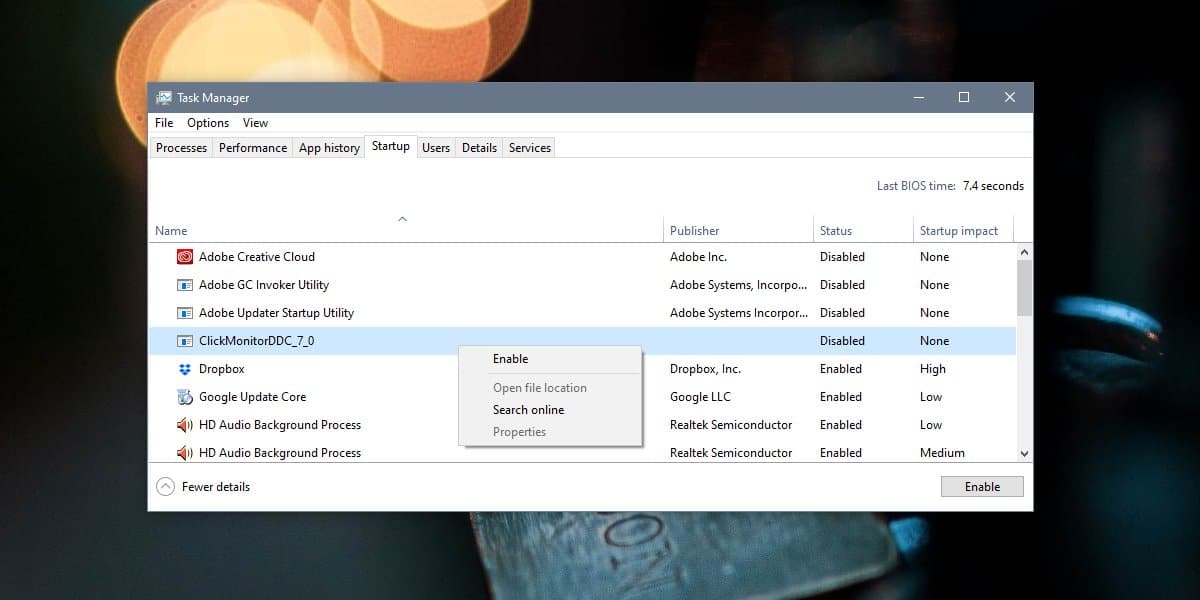Select the Adobe GC Invoker Utility name
Viewport: 1200px width, 600px height.
coord(264,285)
